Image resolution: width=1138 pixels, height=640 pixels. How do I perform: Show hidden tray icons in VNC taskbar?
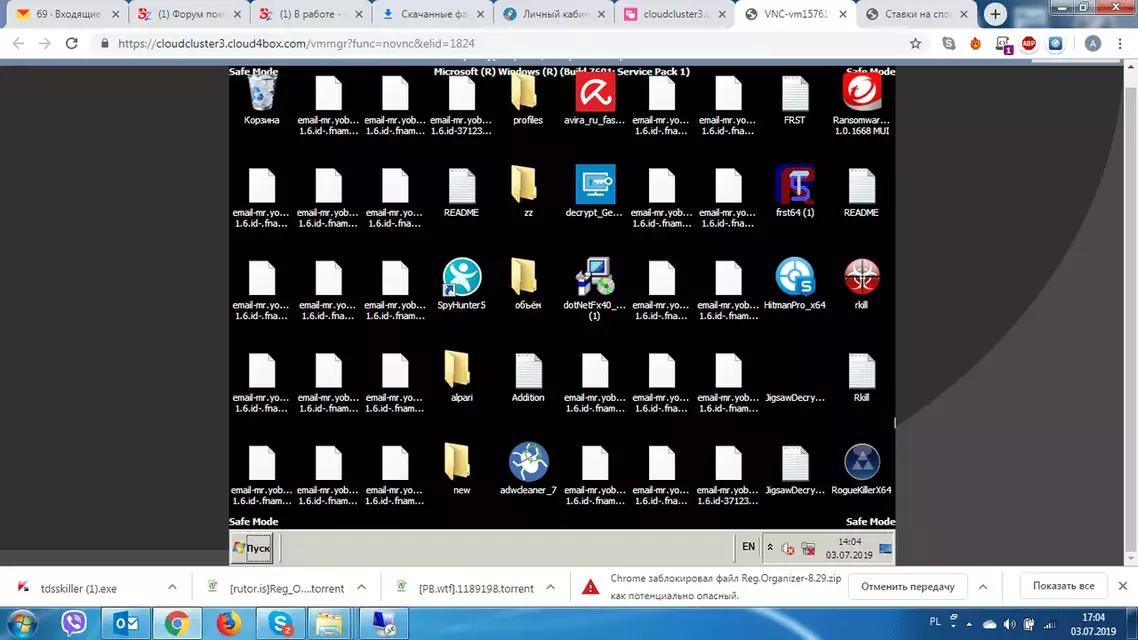770,547
